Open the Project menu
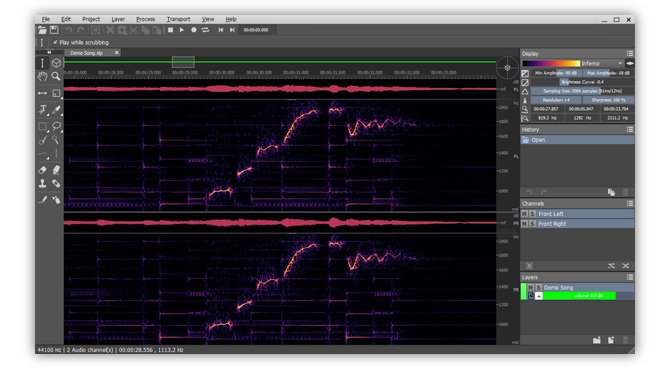This screenshot has height=369, width=670. click(x=91, y=19)
